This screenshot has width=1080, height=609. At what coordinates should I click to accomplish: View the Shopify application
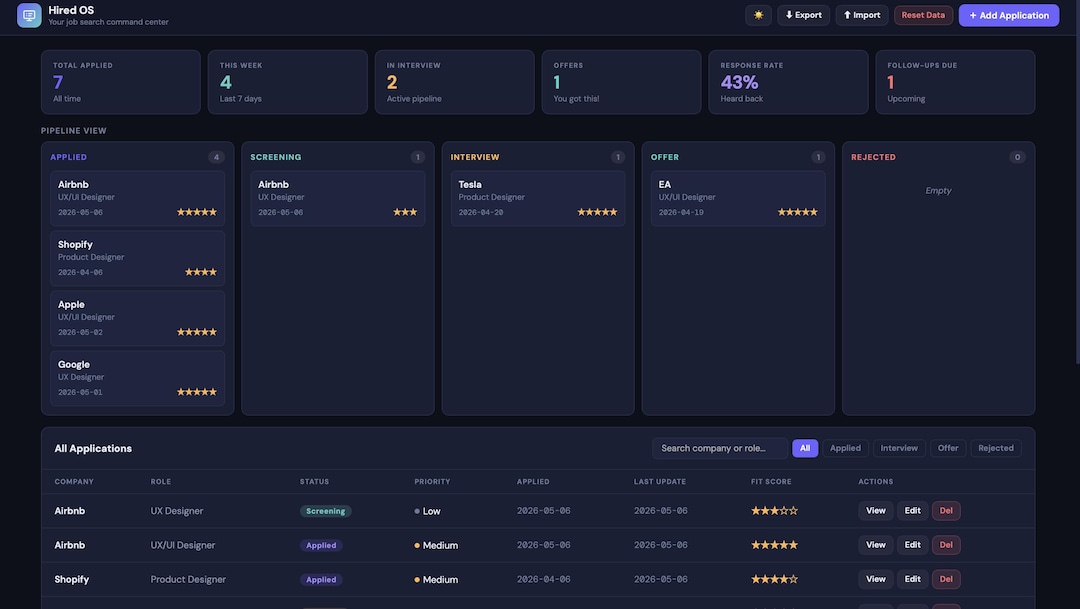pos(875,579)
